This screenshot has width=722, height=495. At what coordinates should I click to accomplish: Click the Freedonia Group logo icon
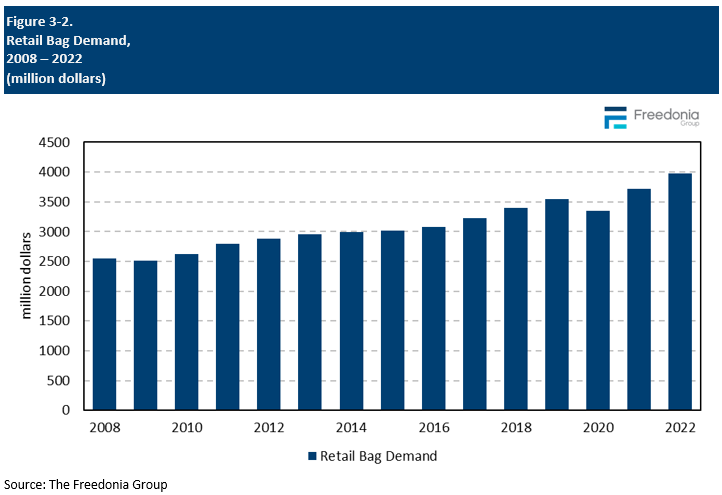tap(616, 118)
